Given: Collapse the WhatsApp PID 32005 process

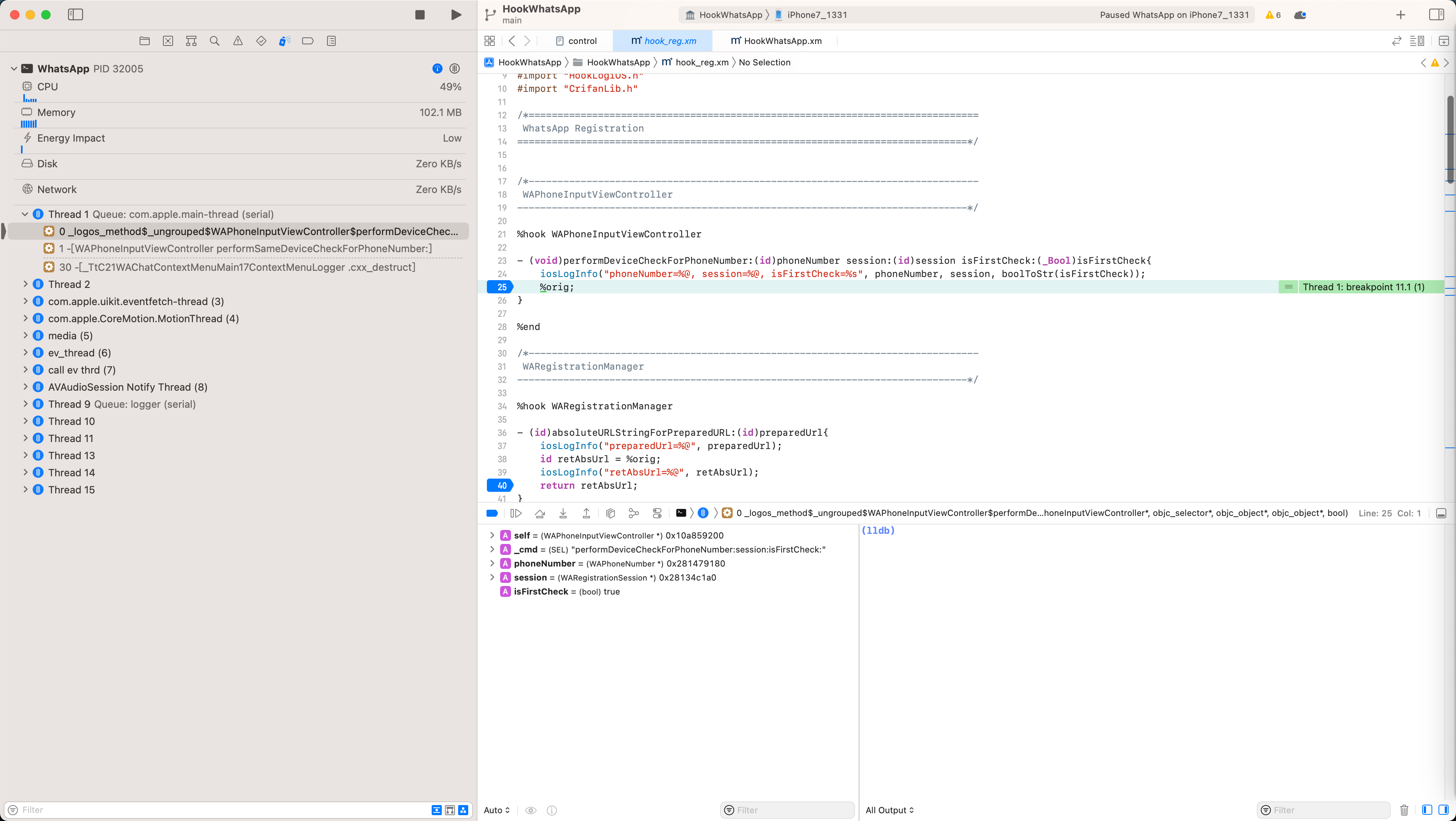Looking at the screenshot, I should (x=14, y=68).
